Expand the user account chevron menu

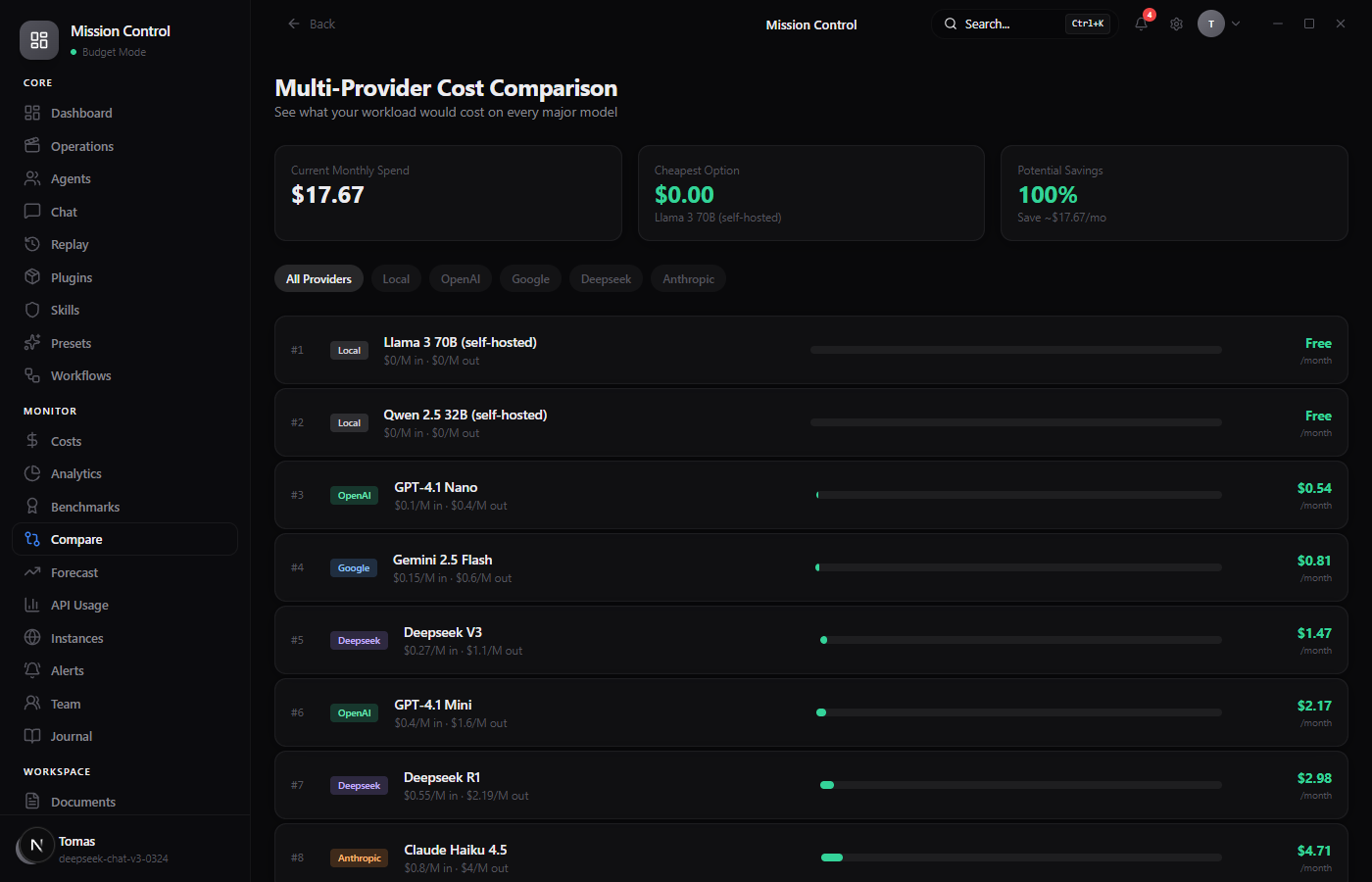1236,24
